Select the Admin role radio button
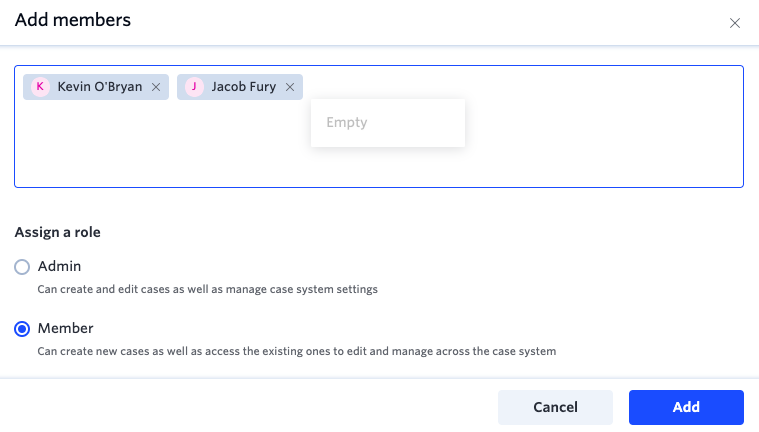 (x=22, y=266)
